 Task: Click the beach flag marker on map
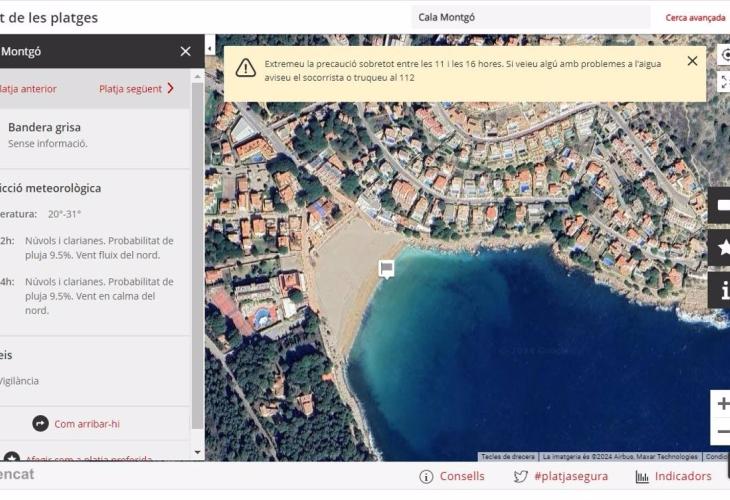386,268
